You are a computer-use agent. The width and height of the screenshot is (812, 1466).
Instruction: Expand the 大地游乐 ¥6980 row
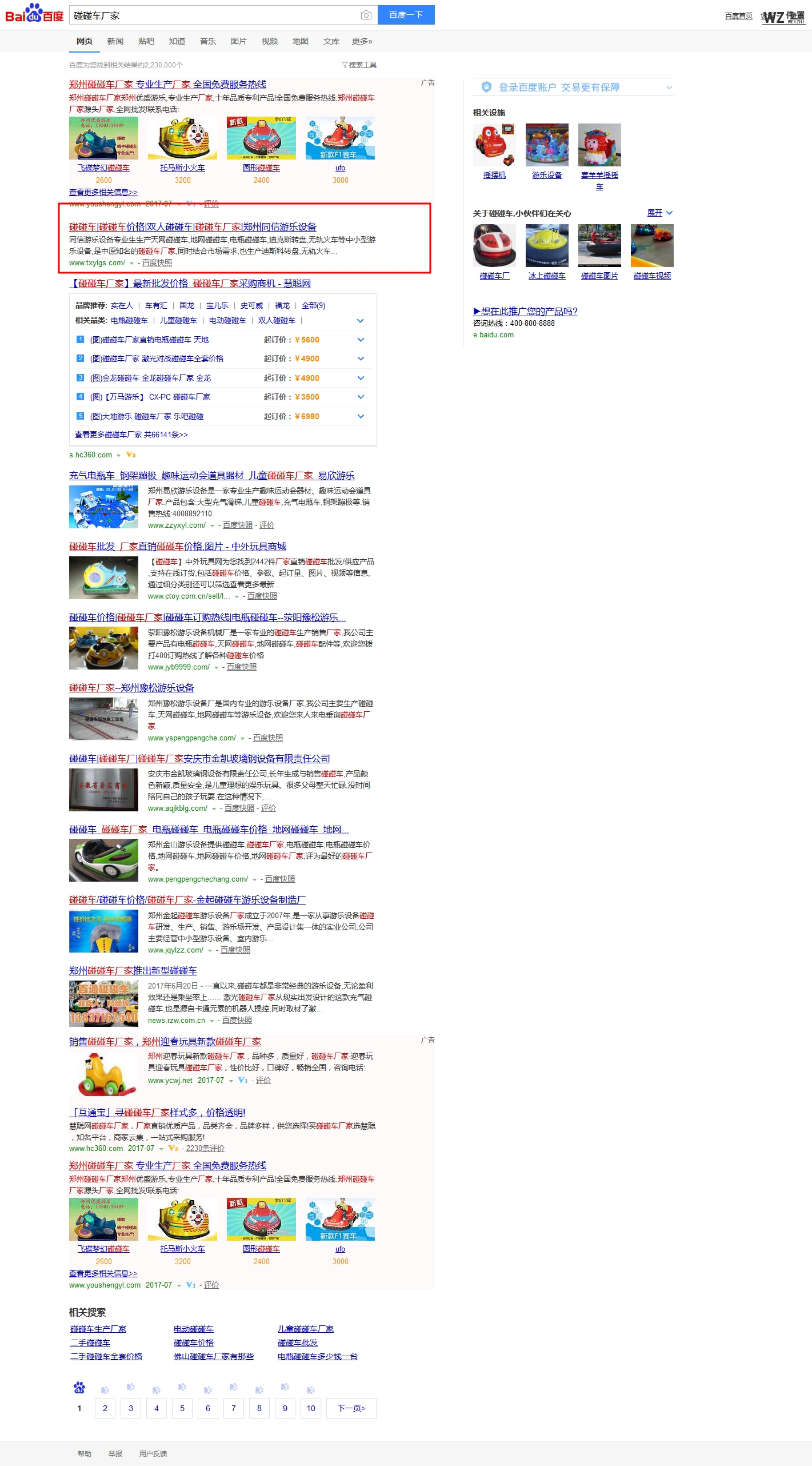[361, 416]
